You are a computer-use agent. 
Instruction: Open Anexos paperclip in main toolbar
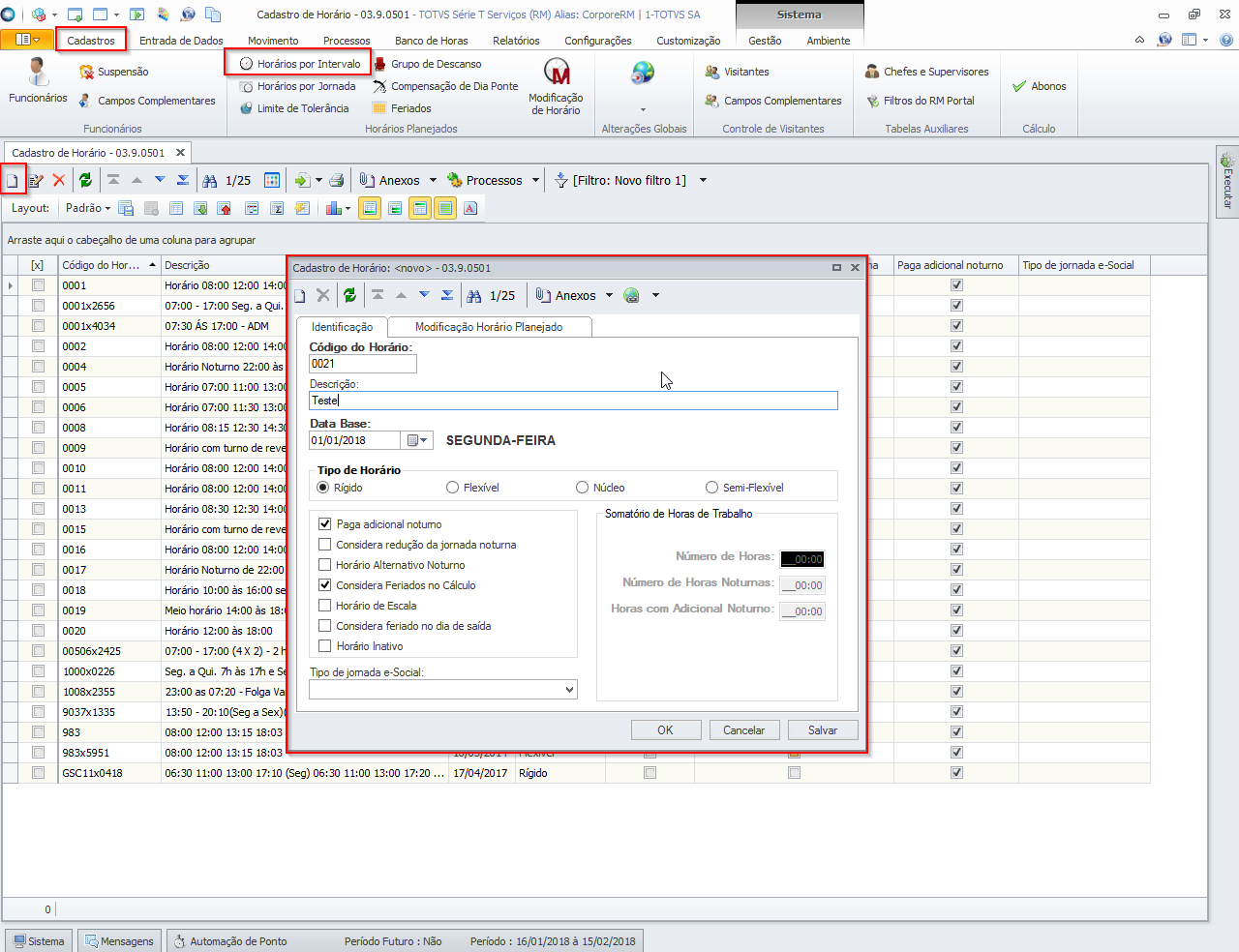point(389,181)
